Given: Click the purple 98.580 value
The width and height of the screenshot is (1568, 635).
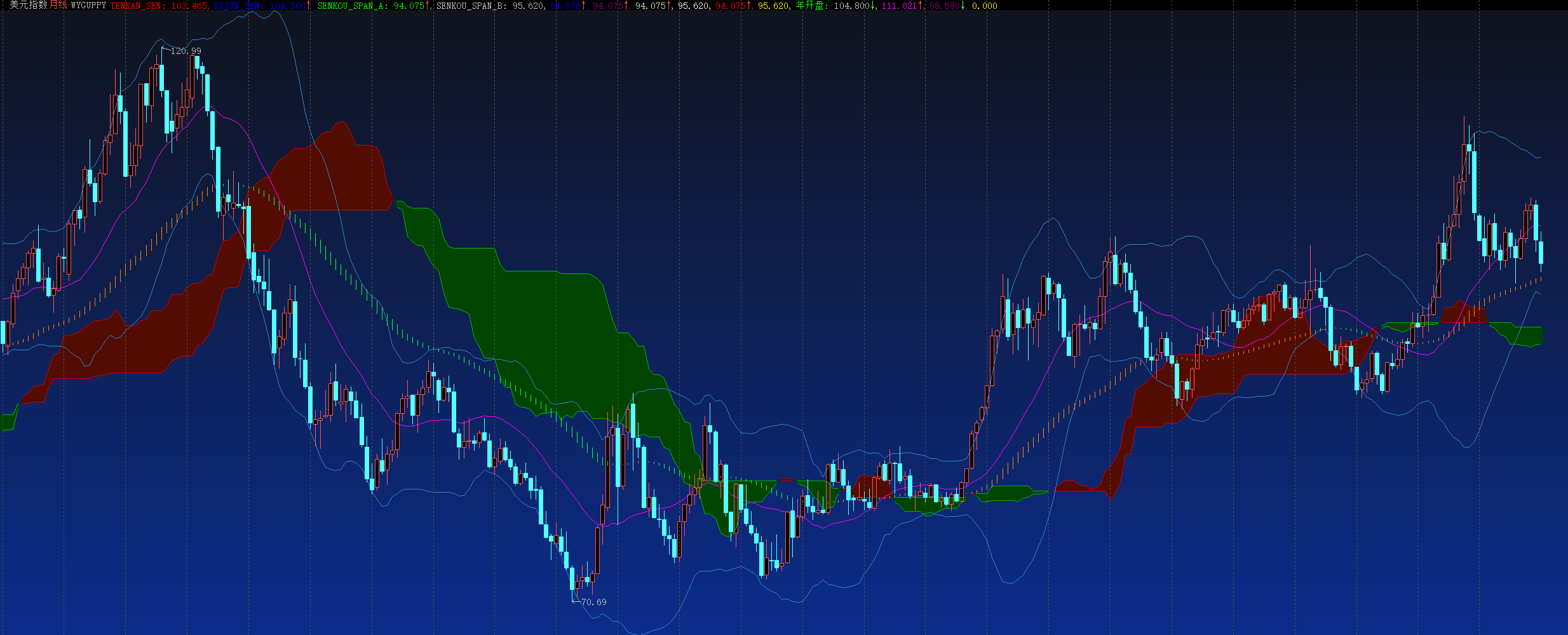Looking at the screenshot, I should tap(945, 6).
